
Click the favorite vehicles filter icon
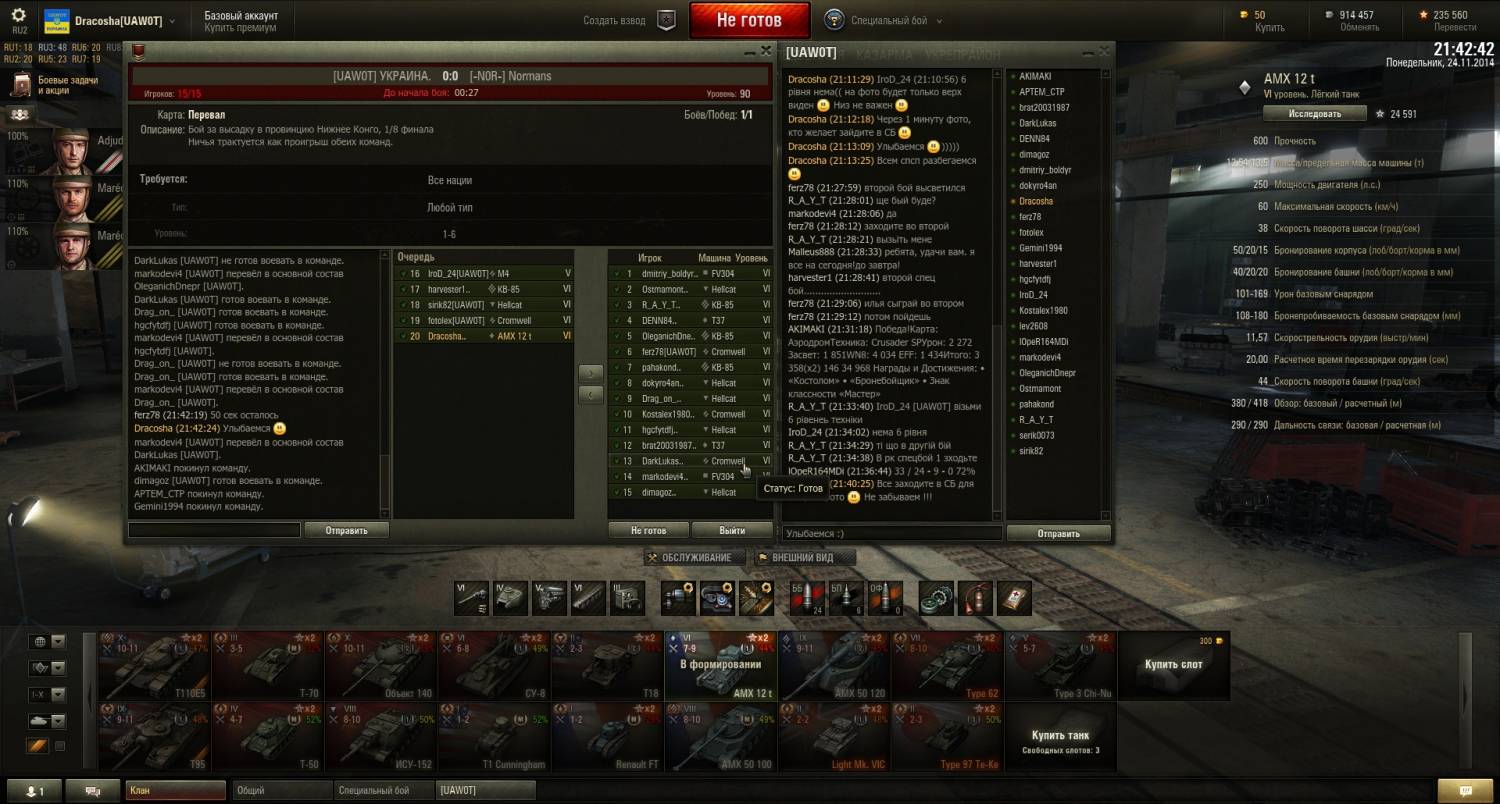(x=37, y=746)
